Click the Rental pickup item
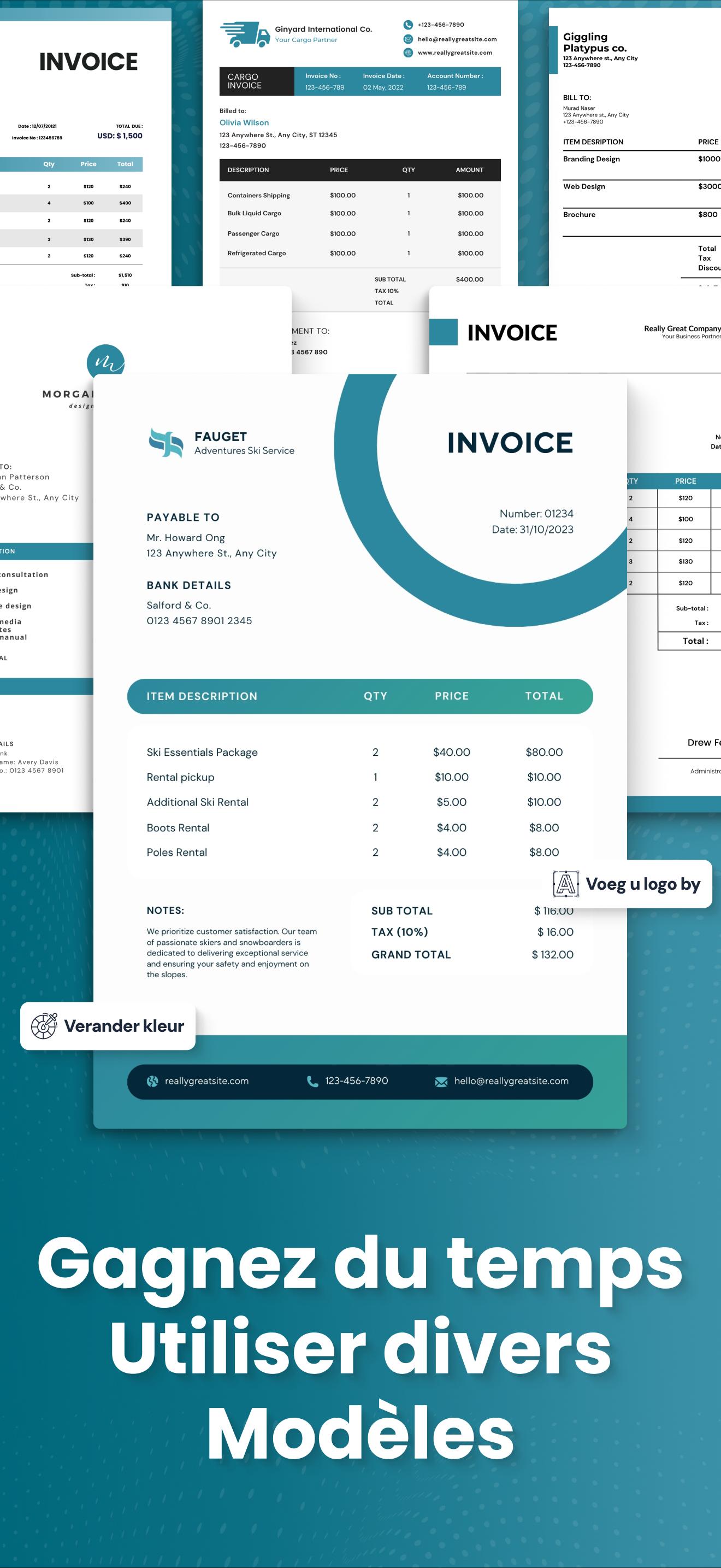Screen dimensions: 721x1568 point(180,777)
